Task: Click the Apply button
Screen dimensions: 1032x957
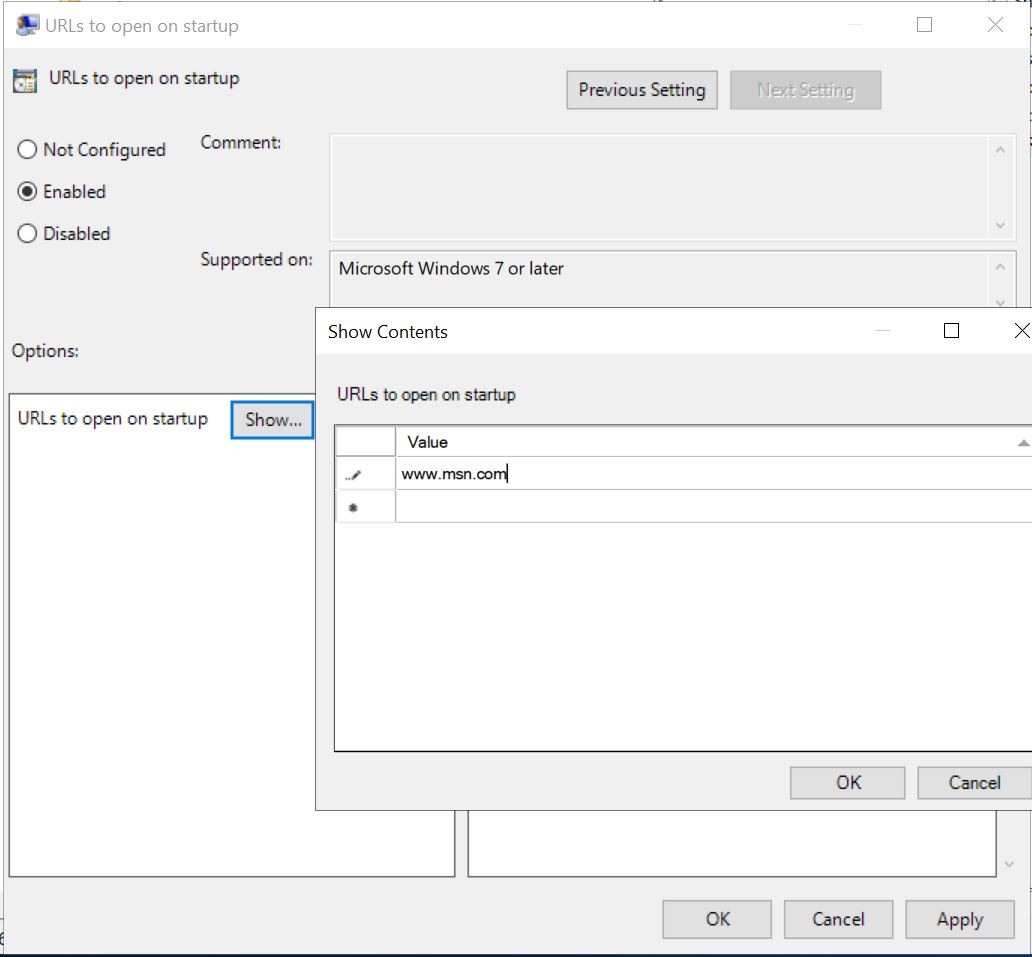Action: (x=959, y=920)
